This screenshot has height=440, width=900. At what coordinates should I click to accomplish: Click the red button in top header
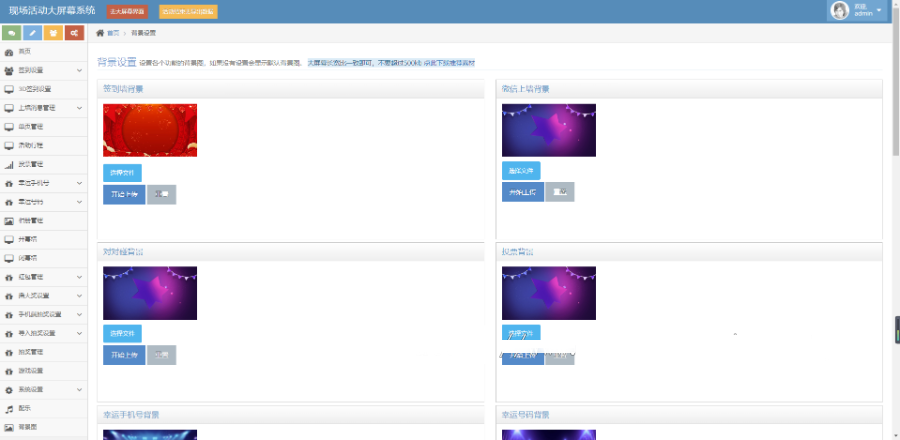[x=127, y=12]
